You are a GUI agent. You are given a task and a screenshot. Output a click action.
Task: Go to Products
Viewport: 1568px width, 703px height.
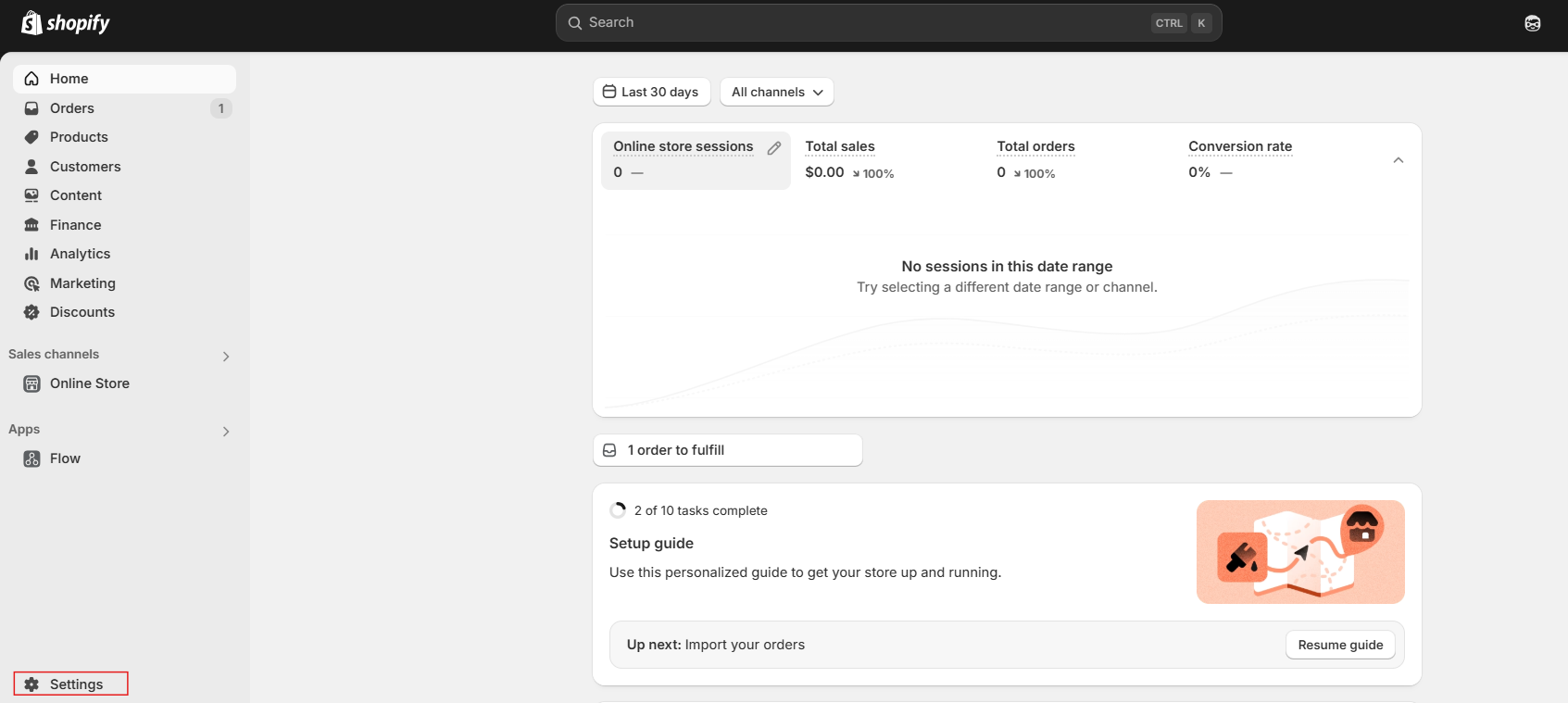pyautogui.click(x=124, y=137)
